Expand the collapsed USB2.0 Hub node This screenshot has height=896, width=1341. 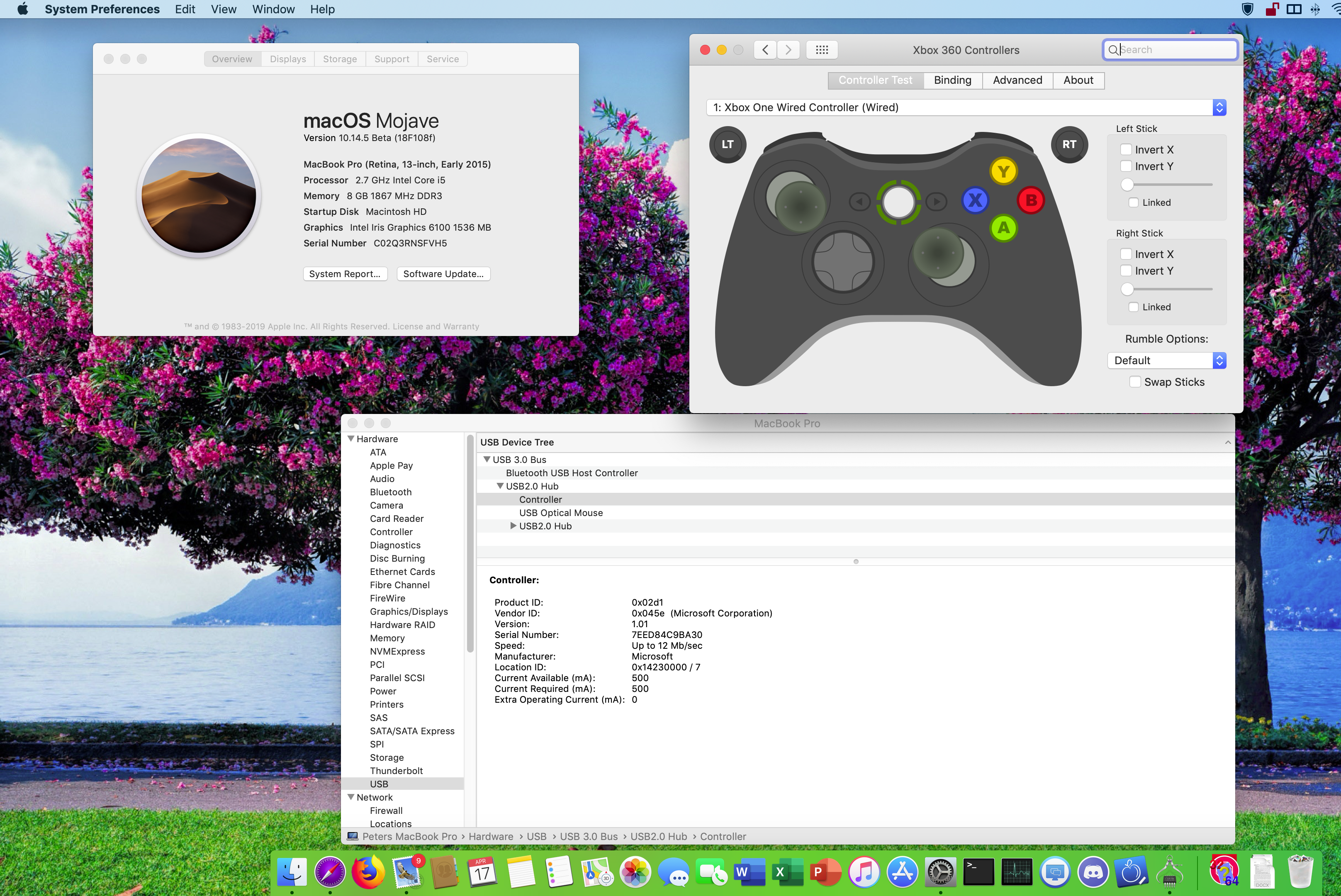coord(513,526)
